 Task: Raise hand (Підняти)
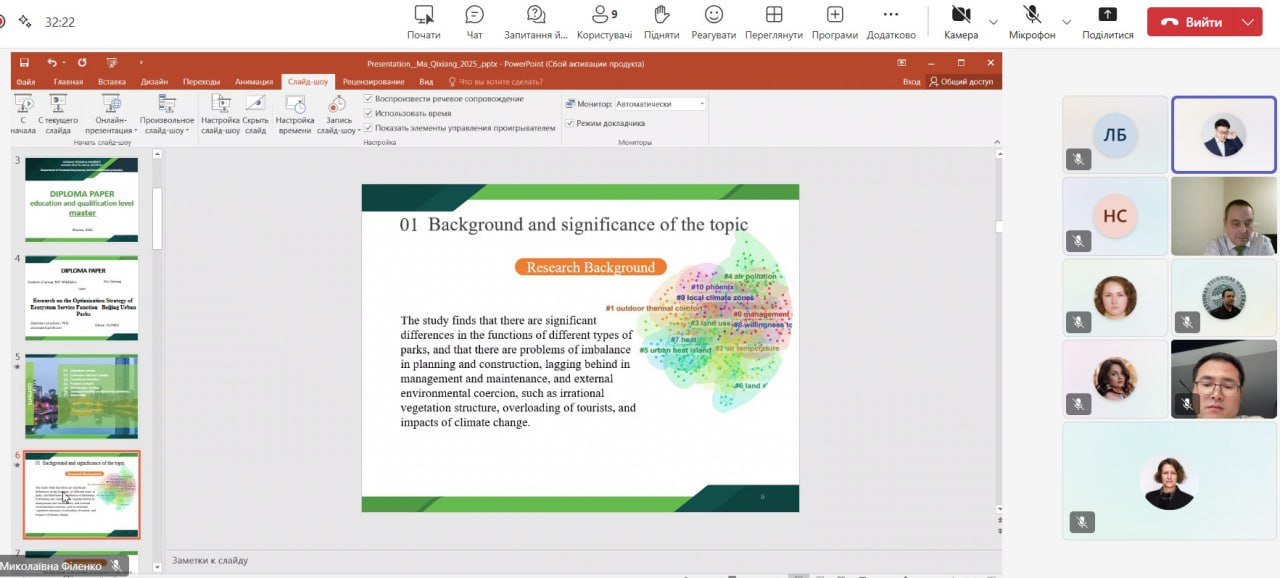click(x=661, y=21)
